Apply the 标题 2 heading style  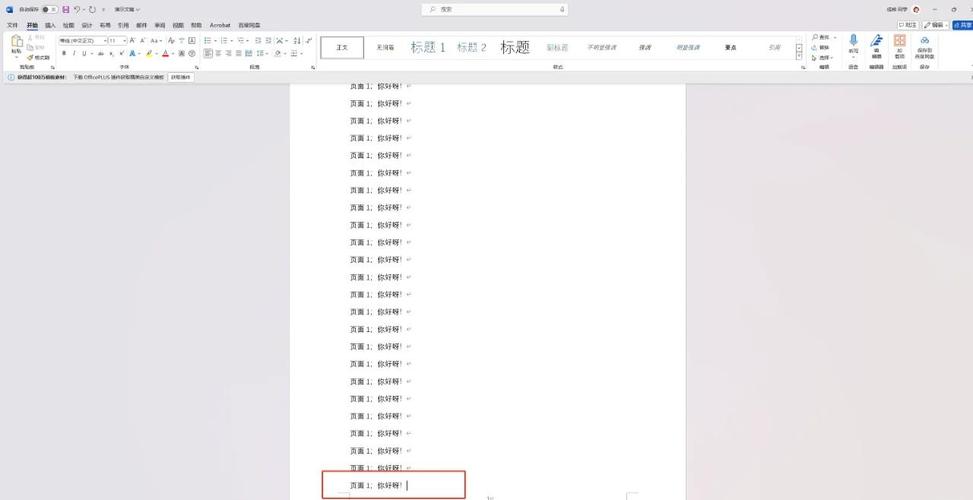[472, 47]
